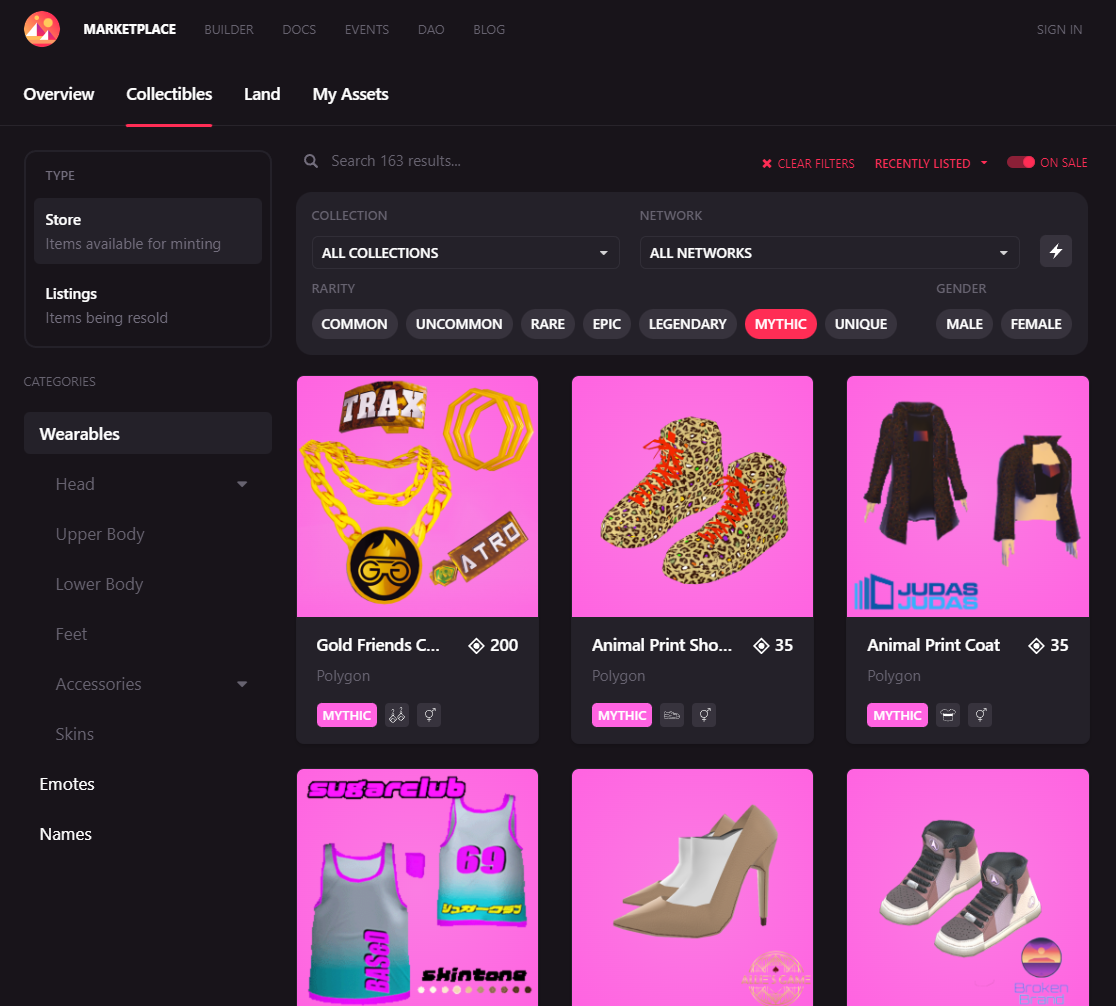Image resolution: width=1116 pixels, height=1006 pixels.
Task: Toggle the On Sale switch
Action: [1021, 162]
